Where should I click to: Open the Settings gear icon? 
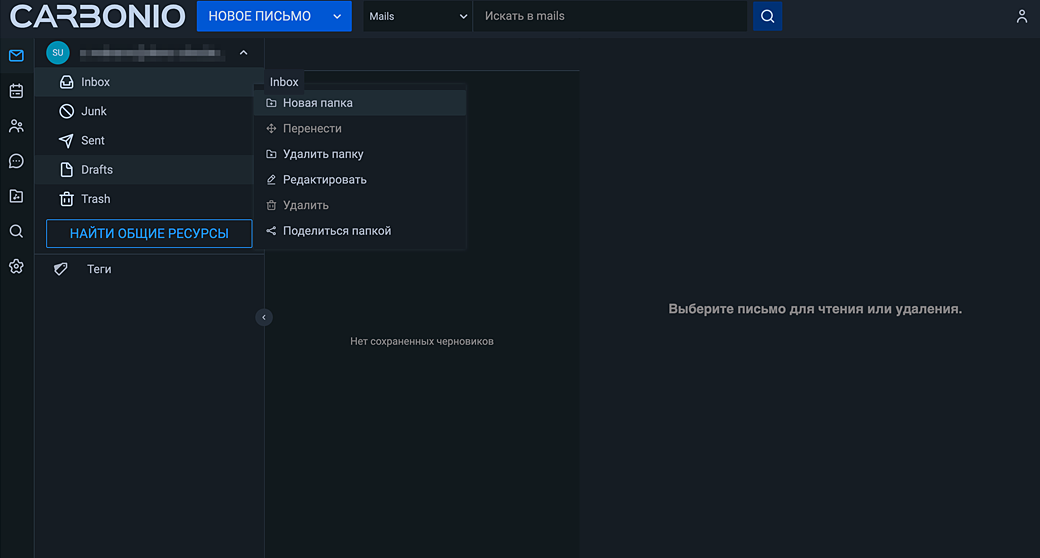[x=16, y=266]
